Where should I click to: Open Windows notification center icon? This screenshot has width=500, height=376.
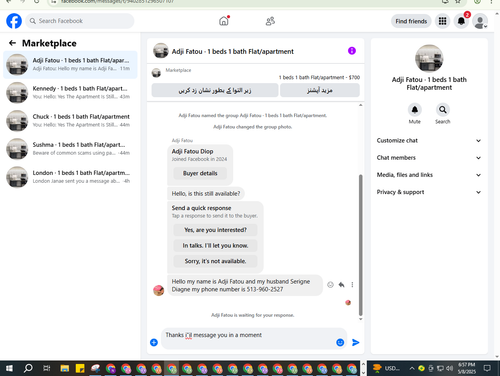pyautogui.click(x=487, y=368)
